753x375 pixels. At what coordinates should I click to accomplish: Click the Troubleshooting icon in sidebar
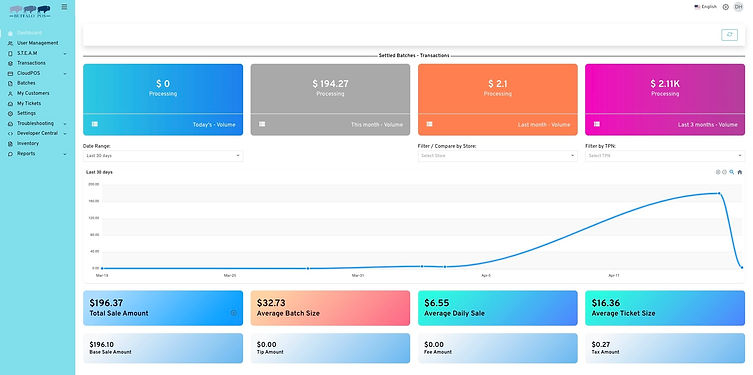[11, 124]
